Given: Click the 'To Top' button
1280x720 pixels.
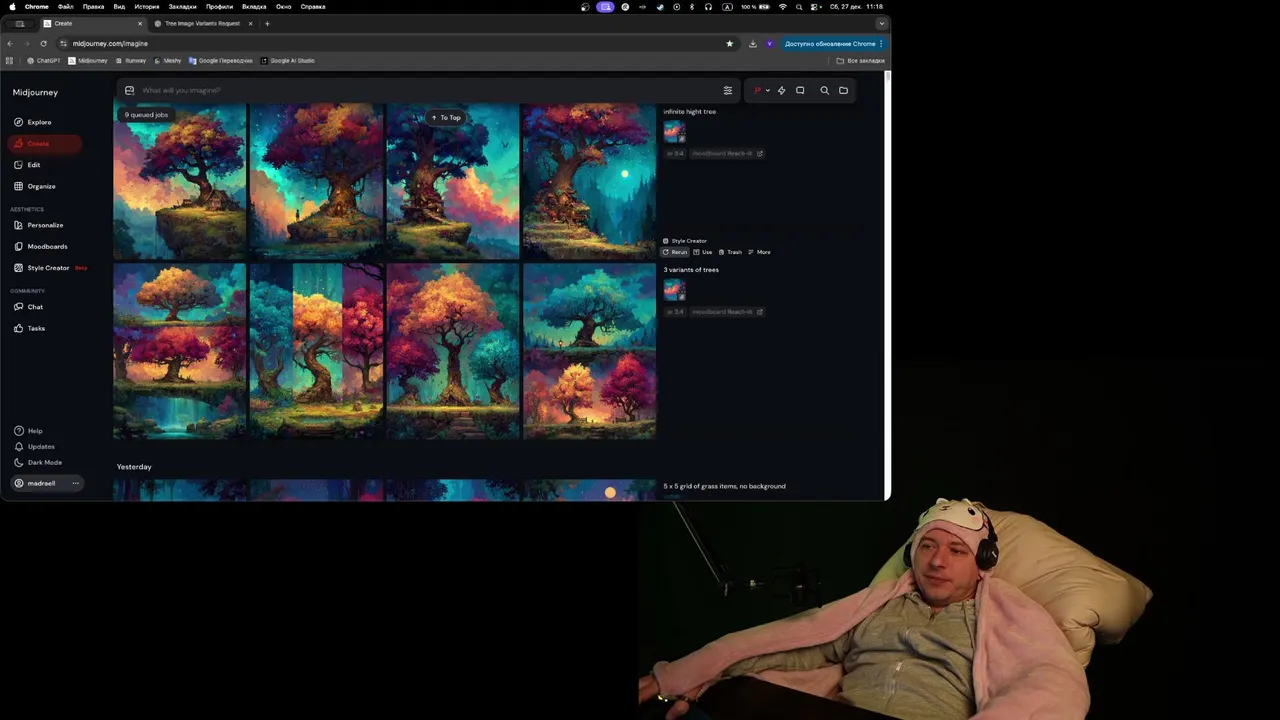Looking at the screenshot, I should point(446,117).
